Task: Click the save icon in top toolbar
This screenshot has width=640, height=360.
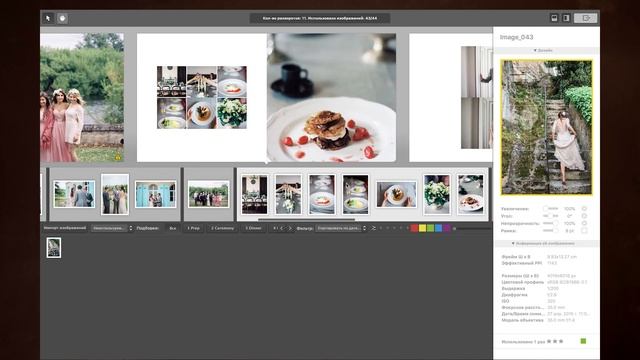Action: [554, 18]
